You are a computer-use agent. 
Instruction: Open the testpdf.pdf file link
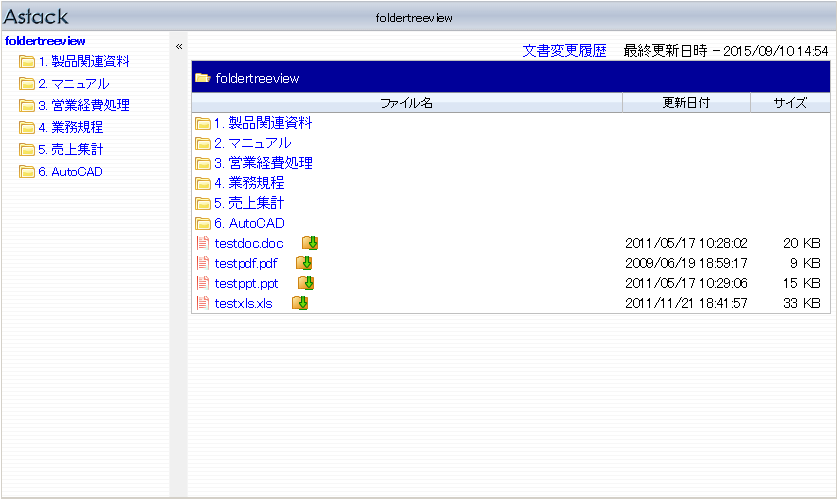[246, 263]
